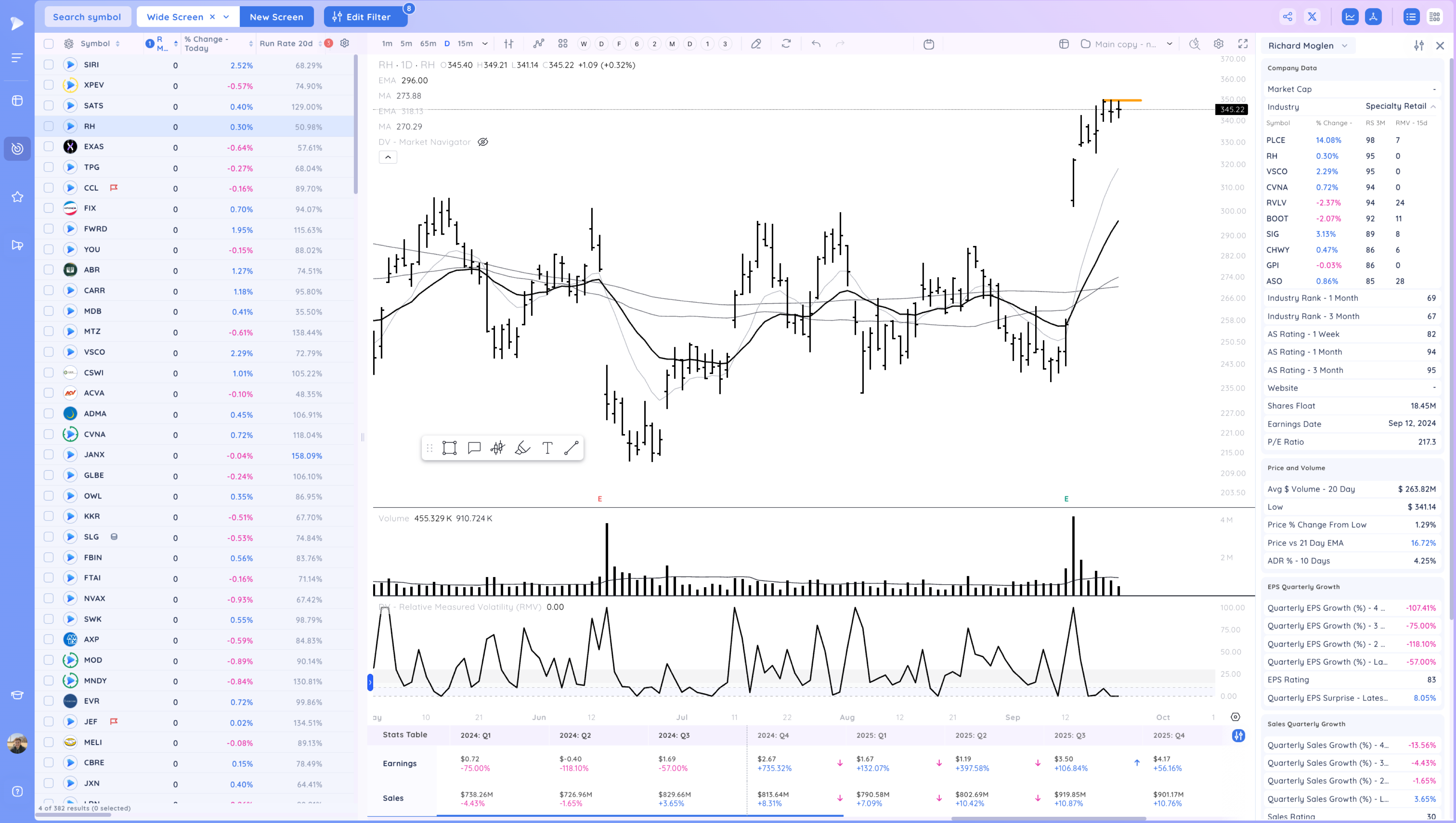Click the Edit Filter button
Viewport: 1456px width, 823px height.
coord(365,16)
